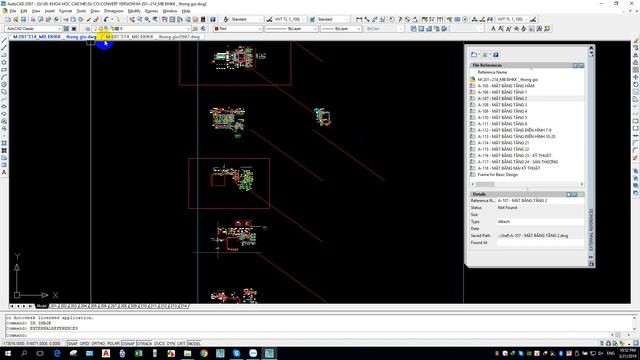Click the Zoom Realtime magnifier icon
The image size is (640, 360).
tap(140, 19)
